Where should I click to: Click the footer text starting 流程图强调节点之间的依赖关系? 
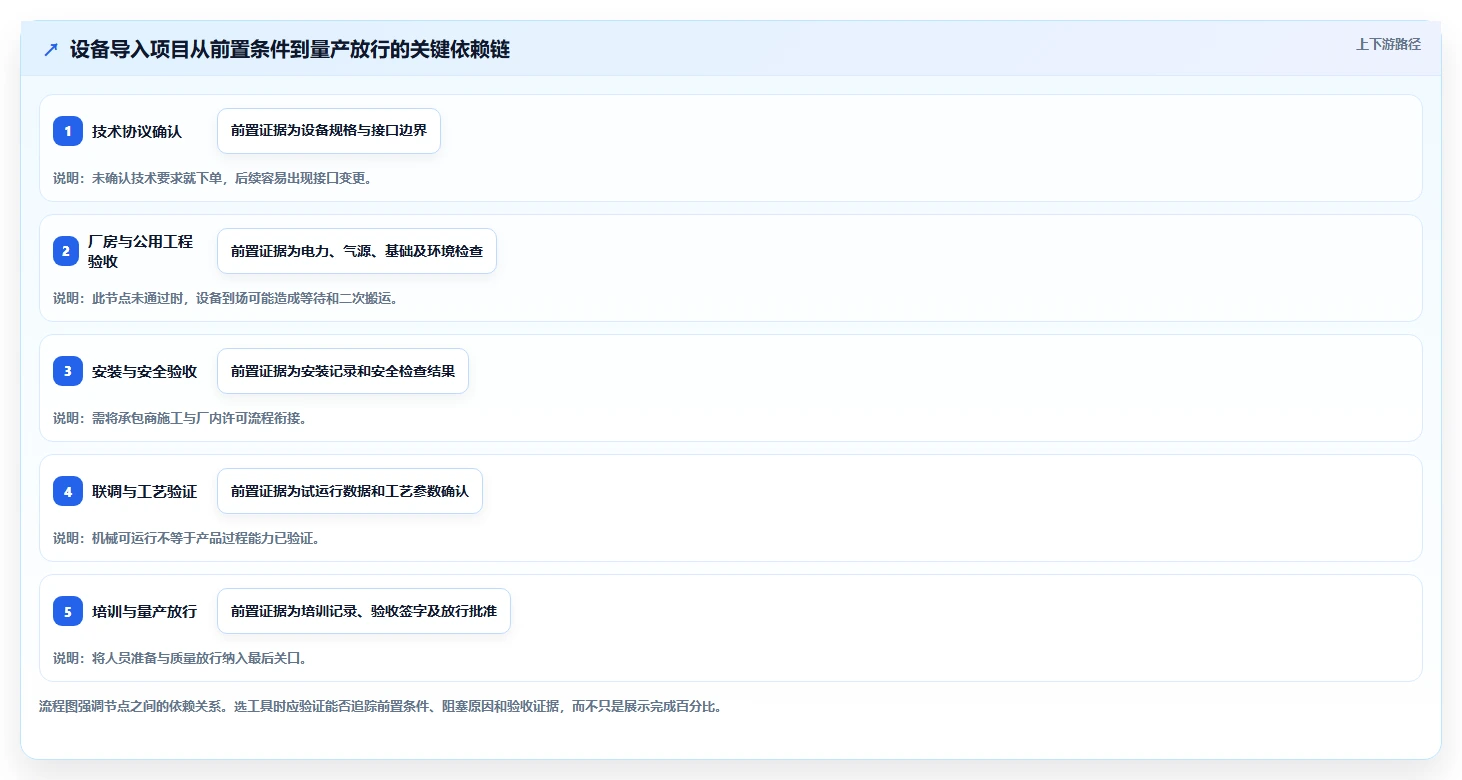380,706
